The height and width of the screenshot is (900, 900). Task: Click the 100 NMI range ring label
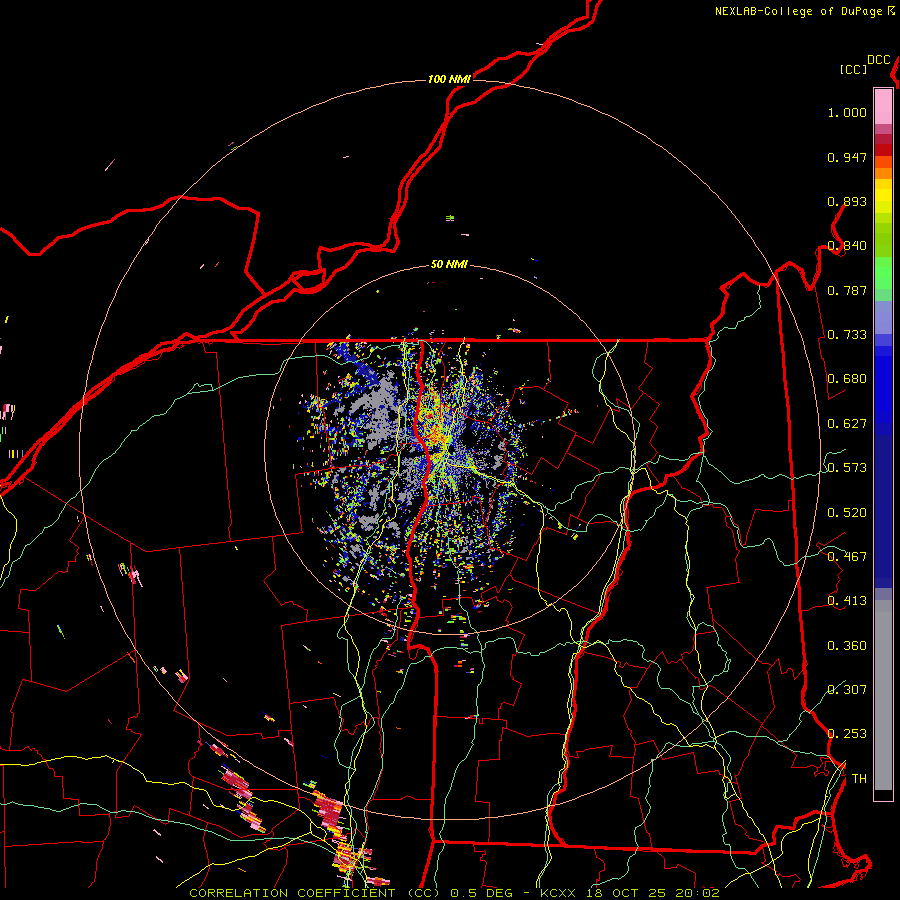(x=449, y=79)
